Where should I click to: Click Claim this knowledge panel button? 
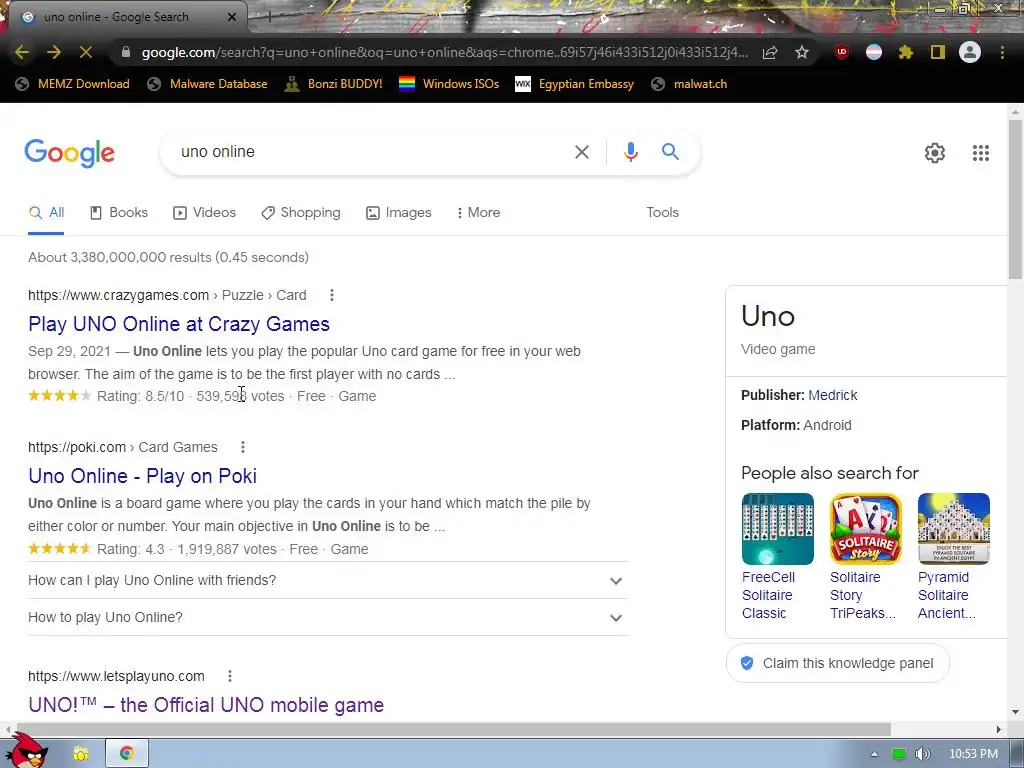pyautogui.click(x=838, y=664)
